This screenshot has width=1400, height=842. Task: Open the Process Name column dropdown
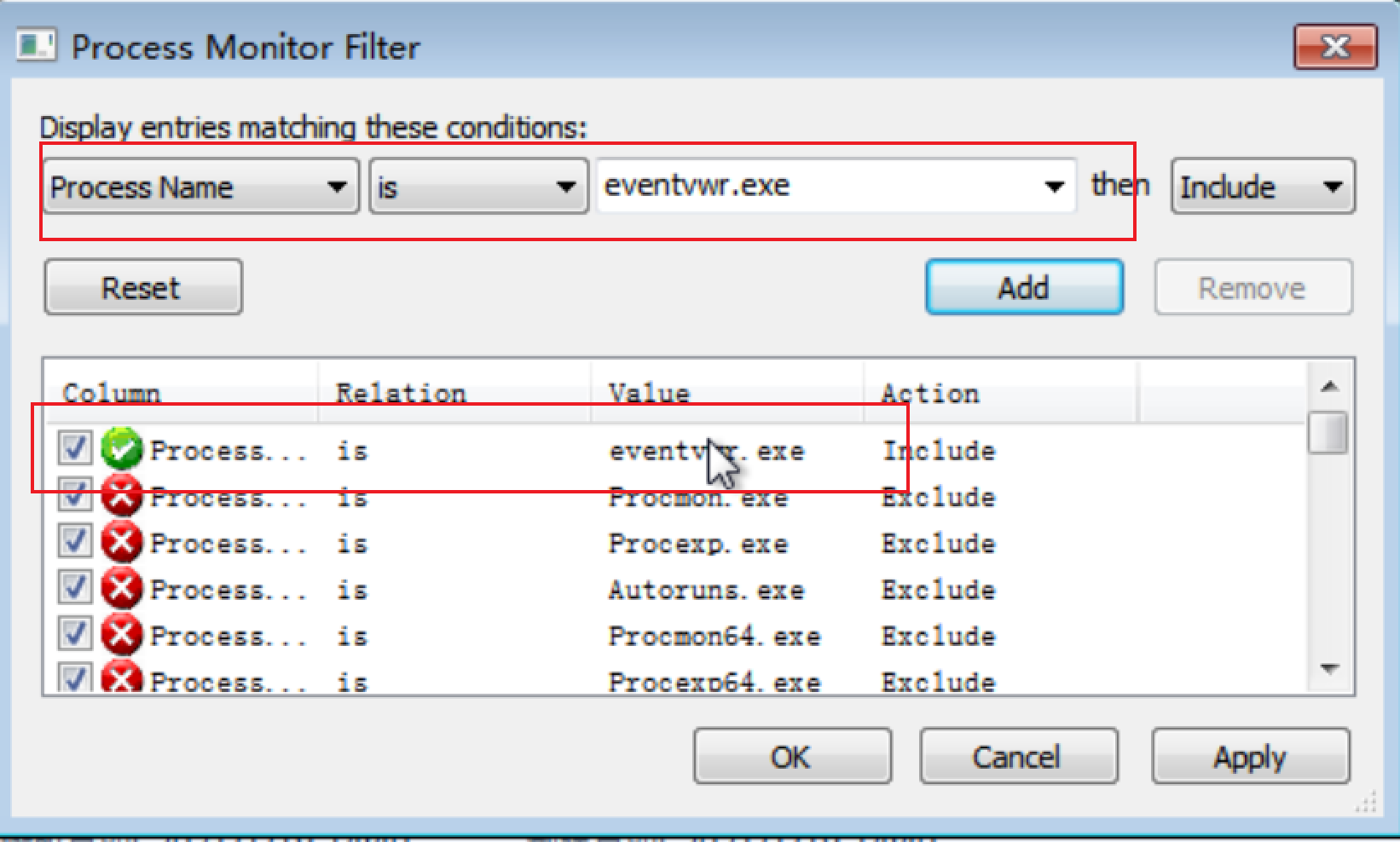pos(201,187)
